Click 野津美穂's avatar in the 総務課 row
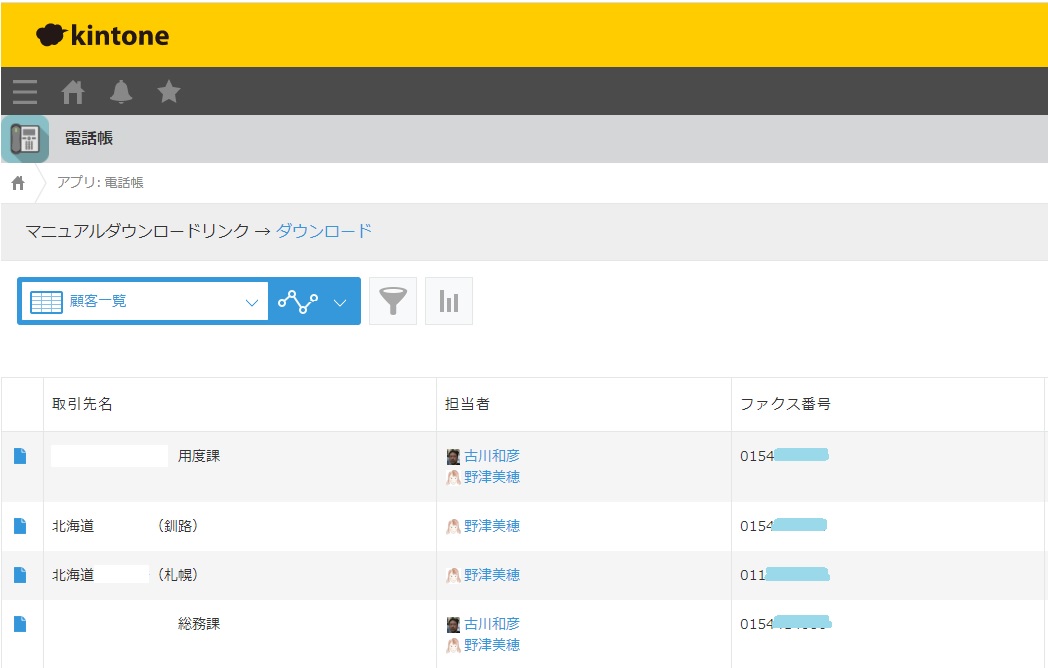This screenshot has width=1048, height=668. point(453,645)
